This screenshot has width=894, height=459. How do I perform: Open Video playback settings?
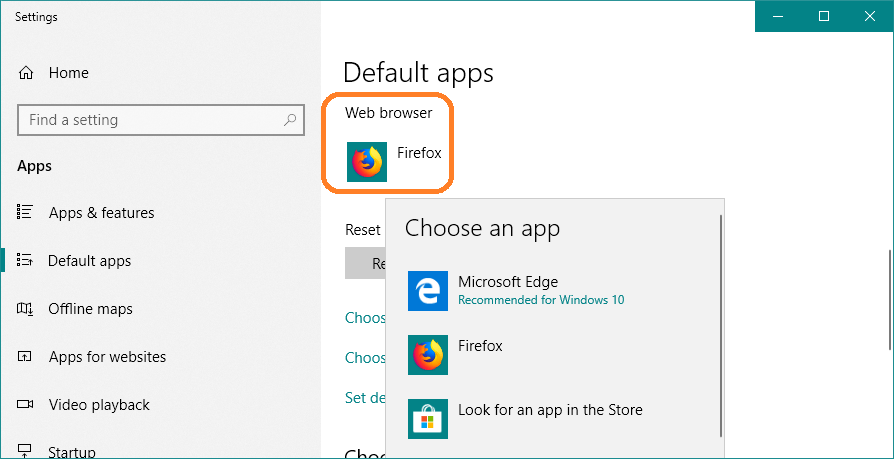99,405
